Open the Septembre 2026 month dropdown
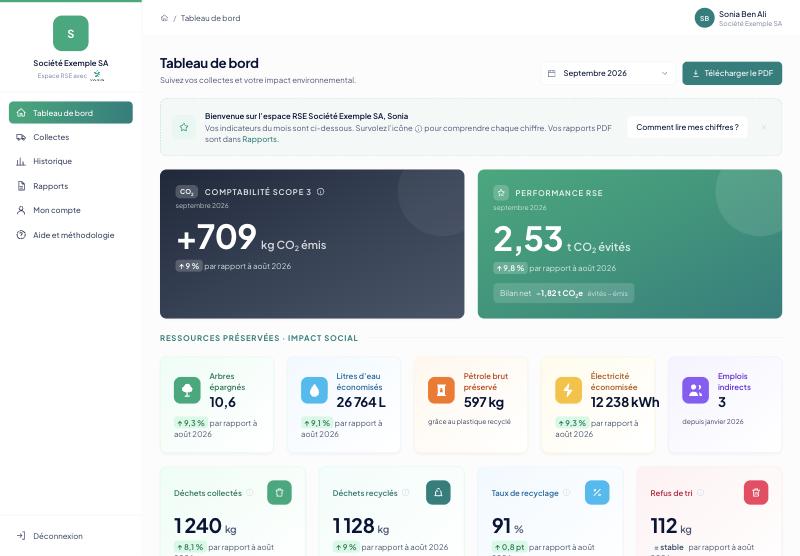Image resolution: width=800 pixels, height=556 pixels. point(607,73)
